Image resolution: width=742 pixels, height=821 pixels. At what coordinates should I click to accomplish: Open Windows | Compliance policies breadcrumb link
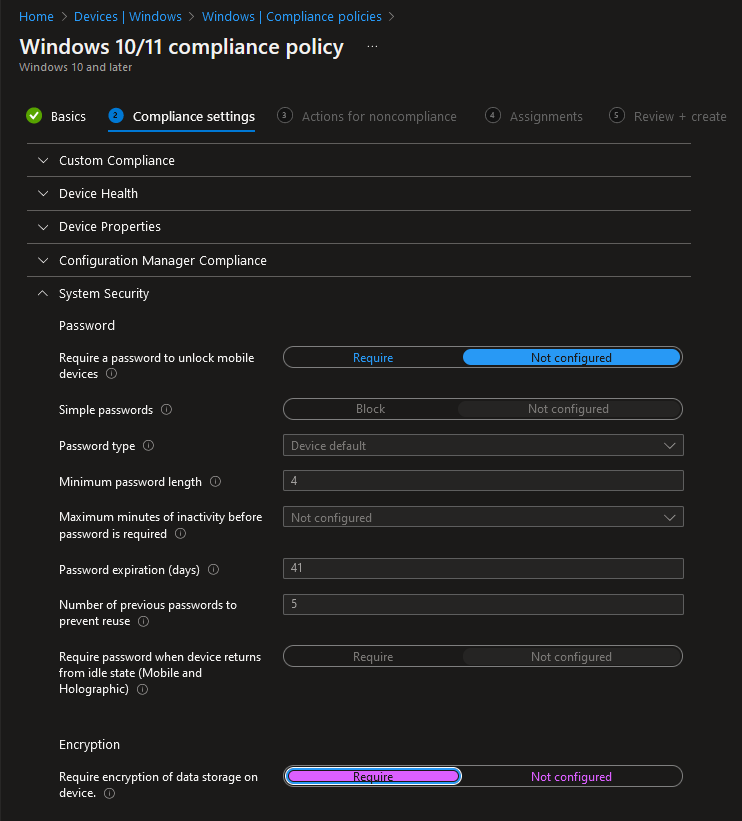[292, 17]
